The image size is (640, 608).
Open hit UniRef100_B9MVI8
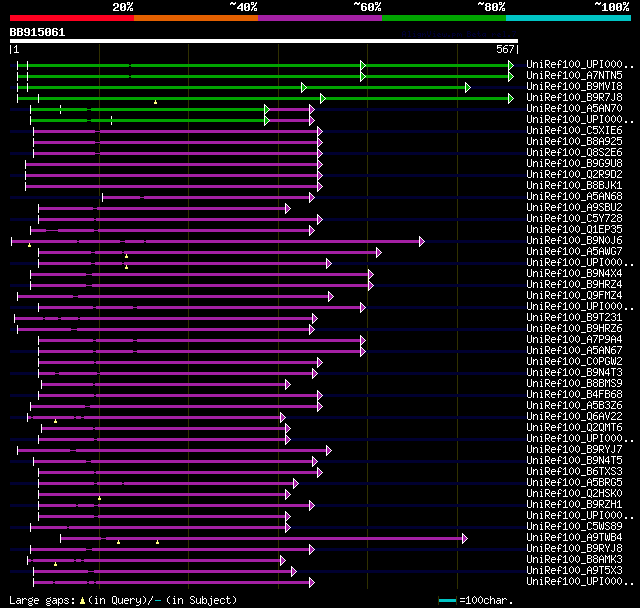(x=574, y=87)
